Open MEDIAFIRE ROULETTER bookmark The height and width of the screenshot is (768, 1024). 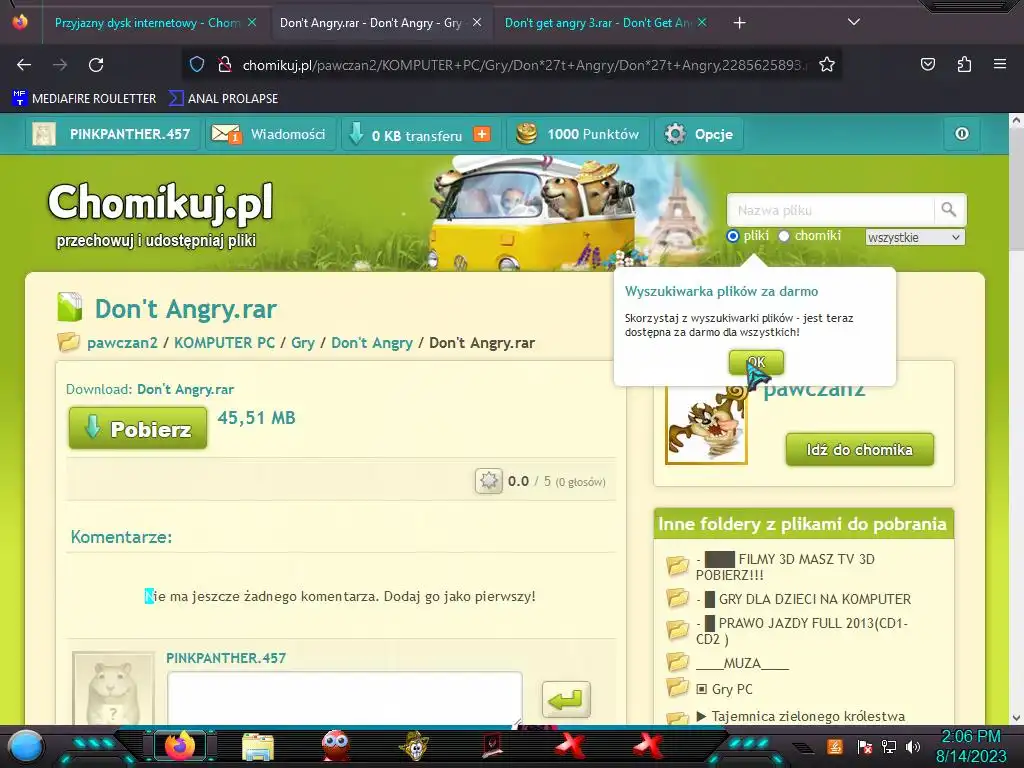pyautogui.click(x=84, y=99)
